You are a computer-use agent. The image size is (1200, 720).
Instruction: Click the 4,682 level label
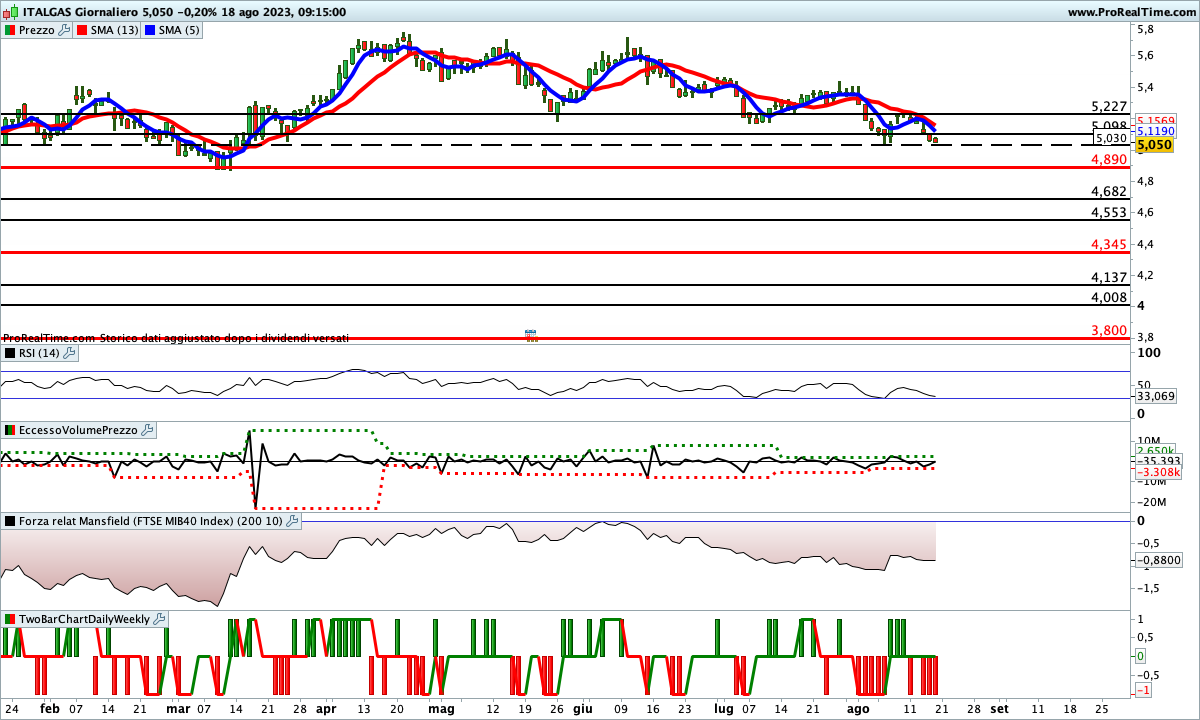point(1109,191)
